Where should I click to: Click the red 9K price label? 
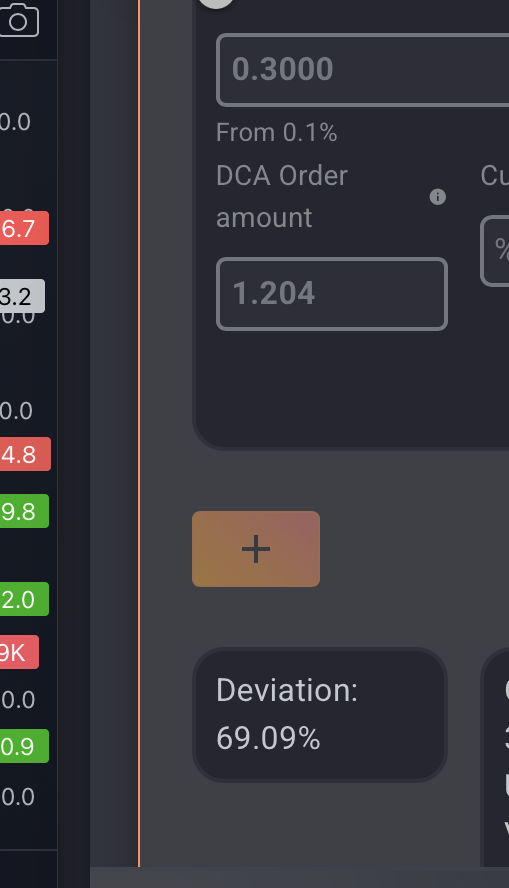[19, 652]
